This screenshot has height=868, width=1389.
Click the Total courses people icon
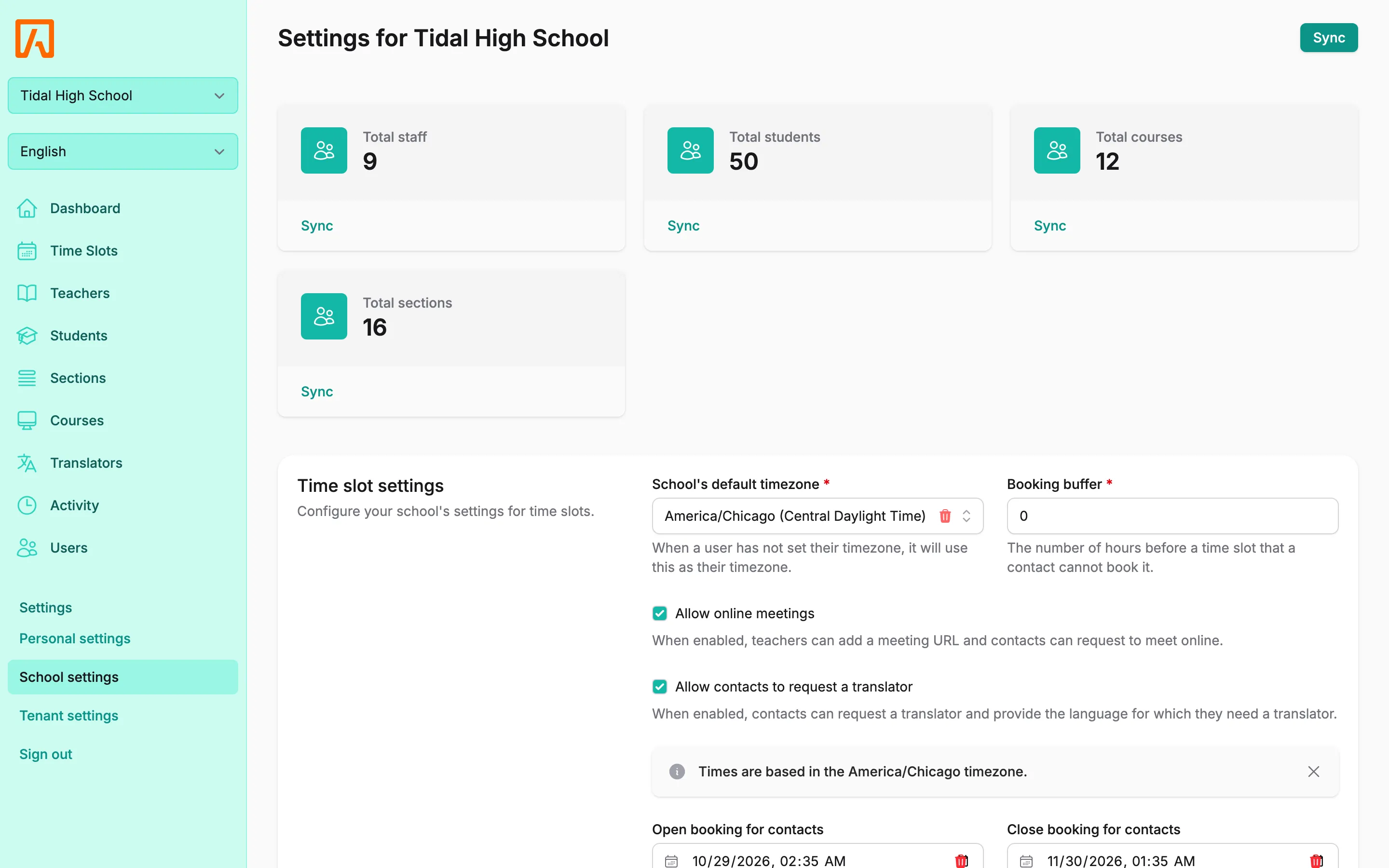tap(1057, 150)
